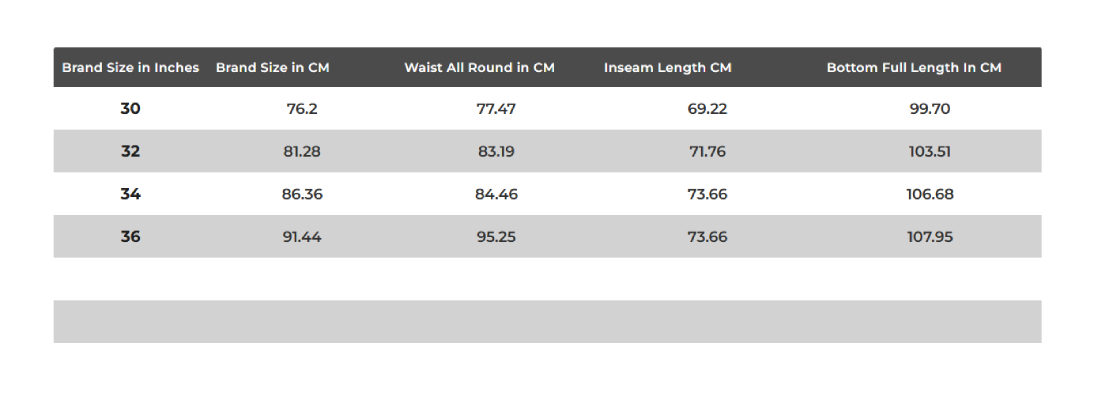This screenshot has width=1094, height=400.
Task: Click the 91.44 brand size cell
Action: tap(302, 237)
